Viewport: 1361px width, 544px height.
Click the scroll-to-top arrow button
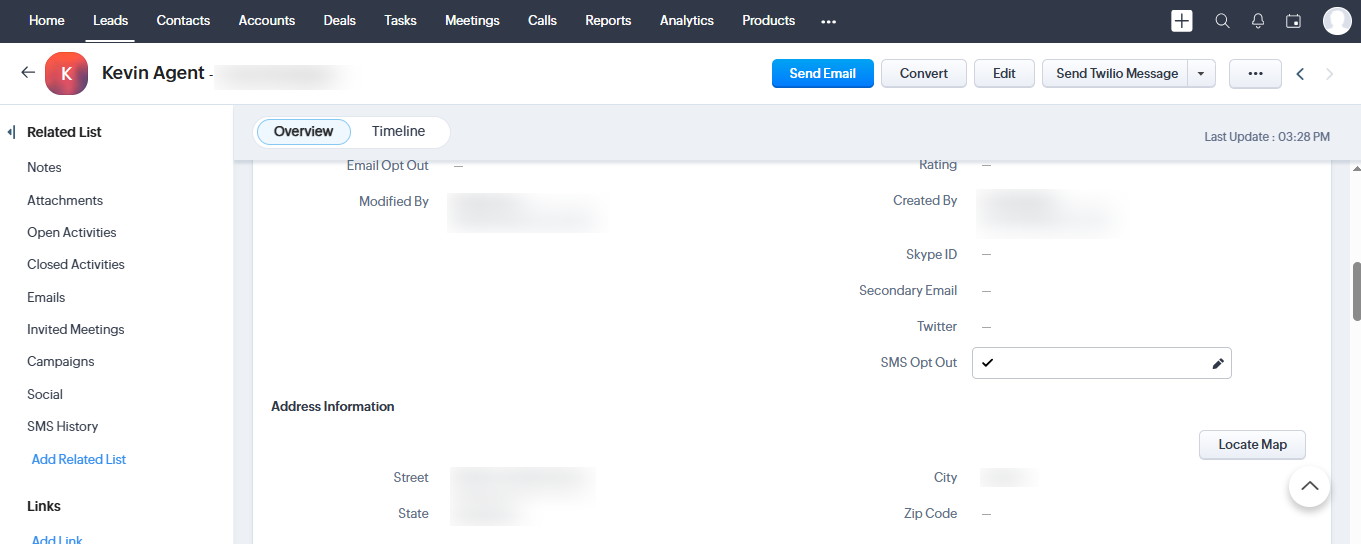click(1309, 487)
